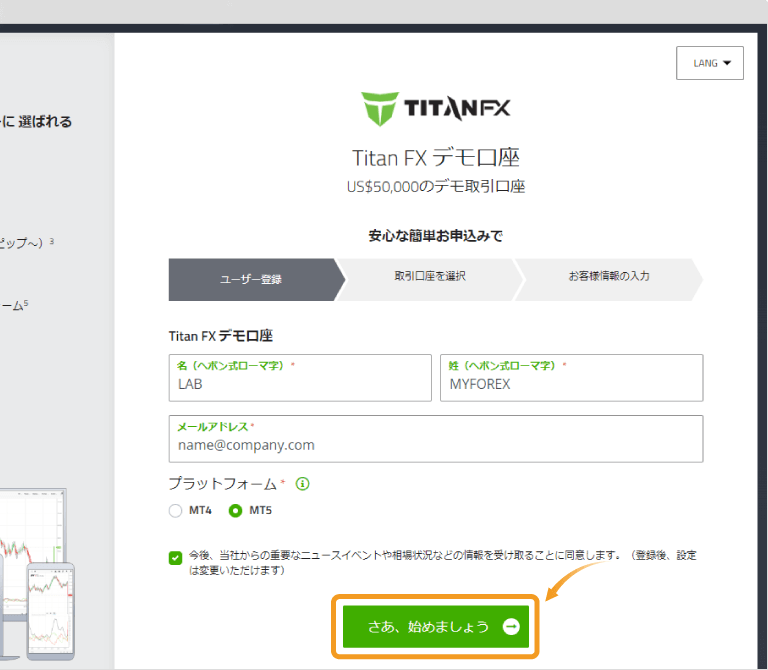768x670 pixels.
Task: Click the Titan FX デモ口座 form heading
Action: coord(221,336)
